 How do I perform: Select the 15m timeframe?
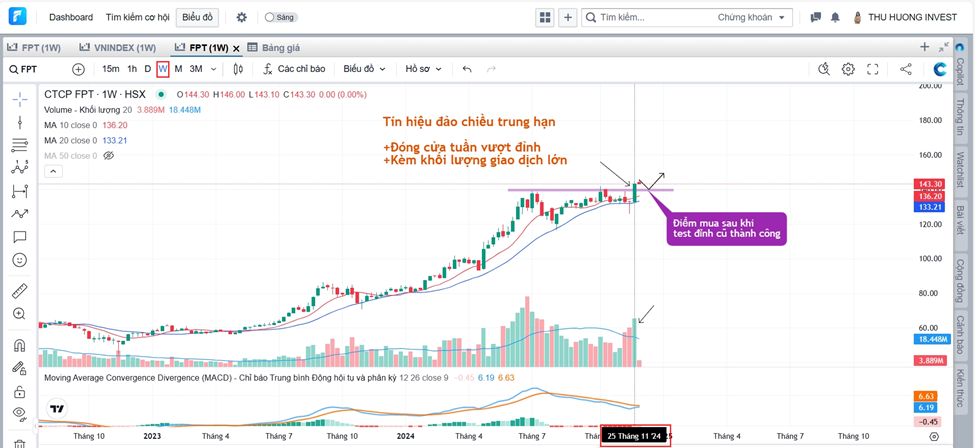coord(111,69)
